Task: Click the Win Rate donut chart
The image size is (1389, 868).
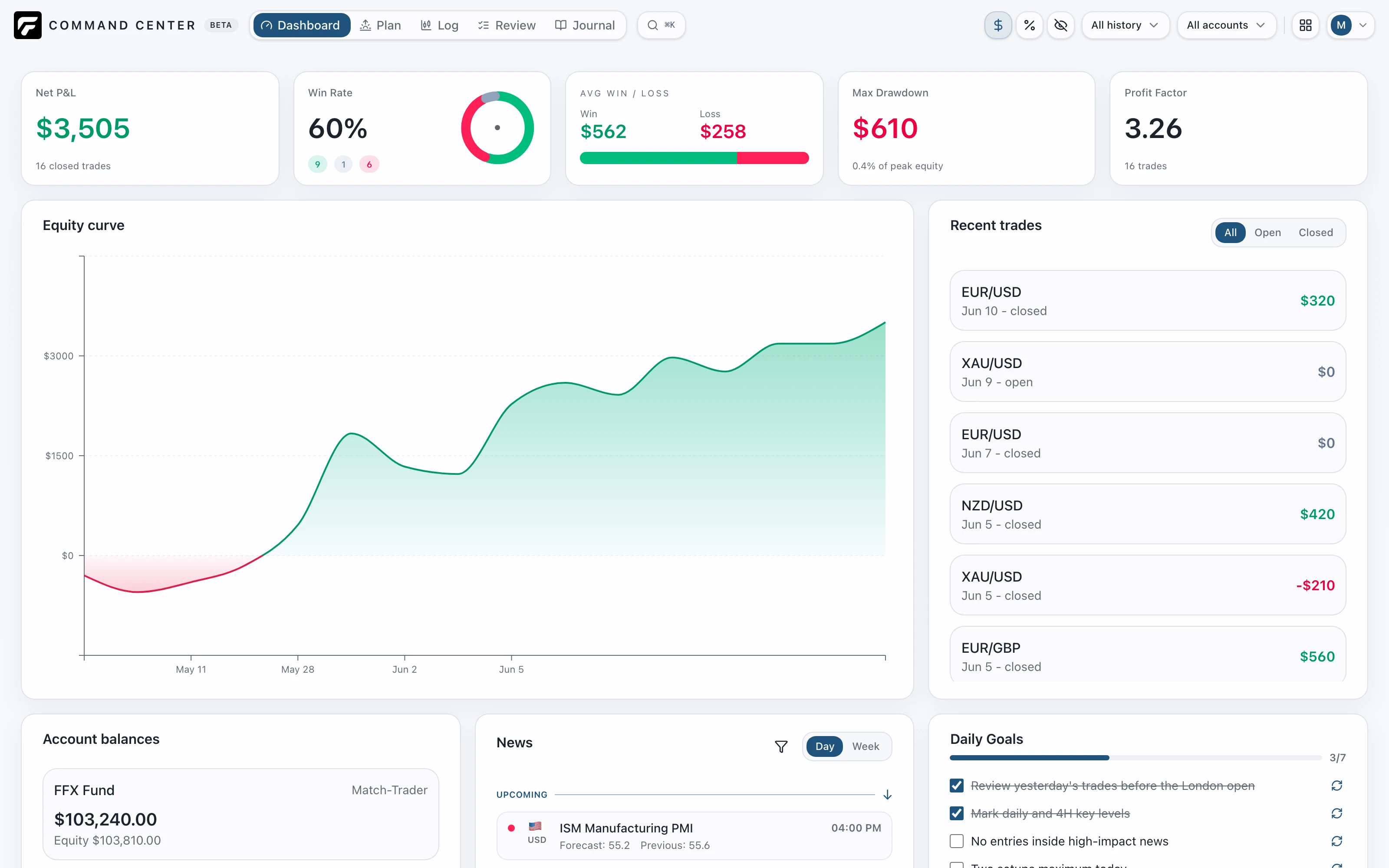Action: point(497,128)
